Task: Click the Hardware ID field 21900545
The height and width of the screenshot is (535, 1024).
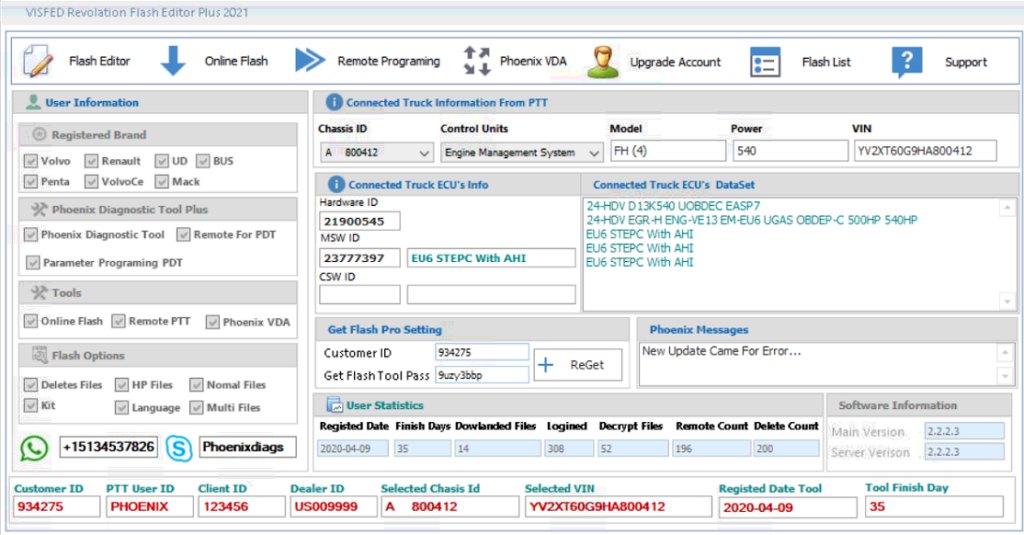Action: point(360,221)
